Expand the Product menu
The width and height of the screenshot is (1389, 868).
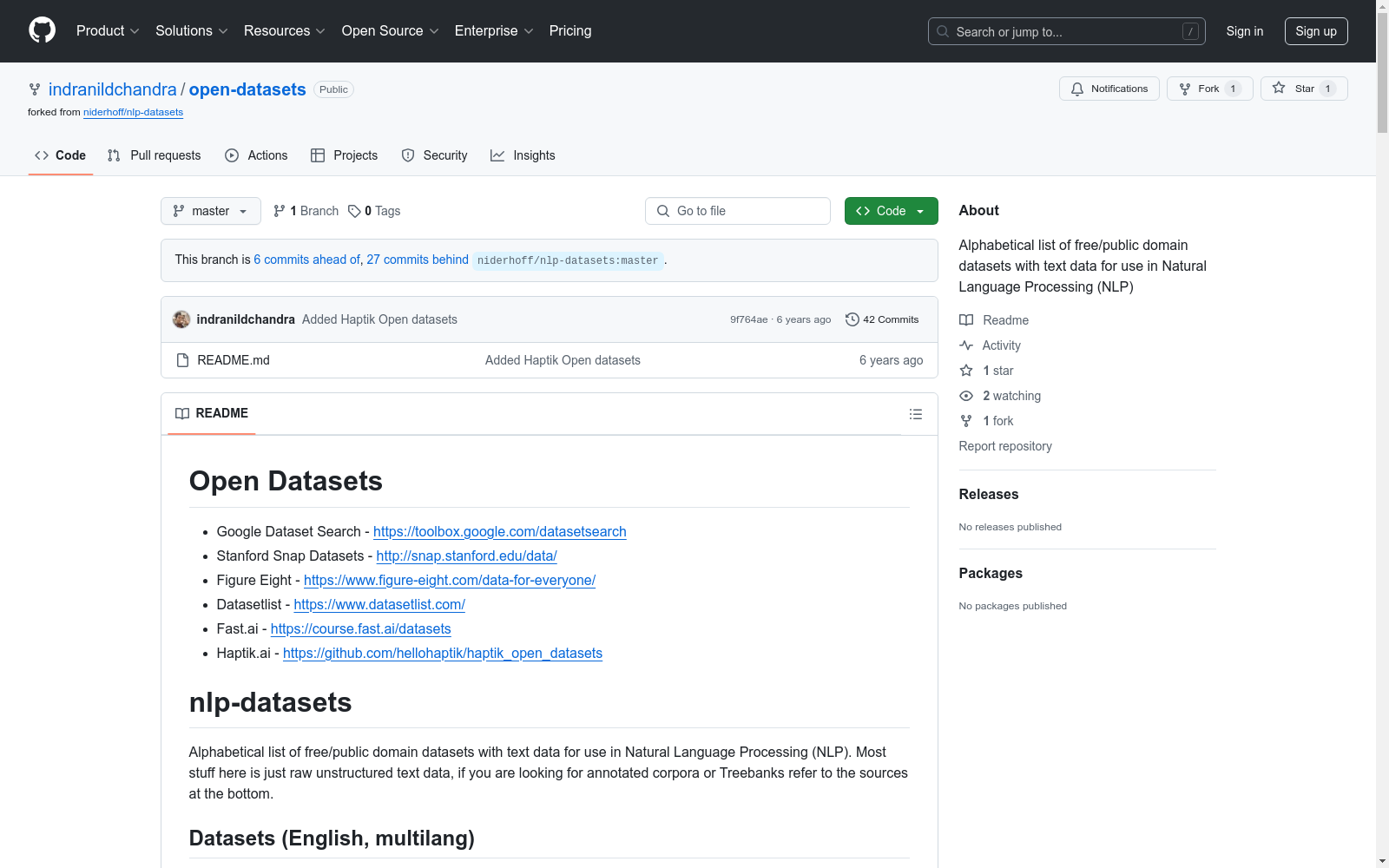pos(108,30)
